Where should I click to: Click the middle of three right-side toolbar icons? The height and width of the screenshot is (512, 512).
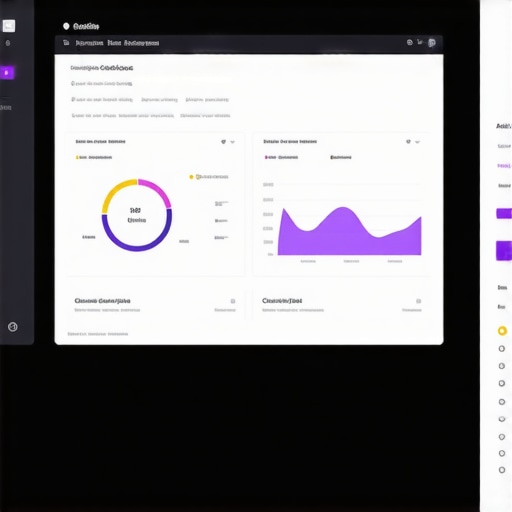tap(420, 42)
